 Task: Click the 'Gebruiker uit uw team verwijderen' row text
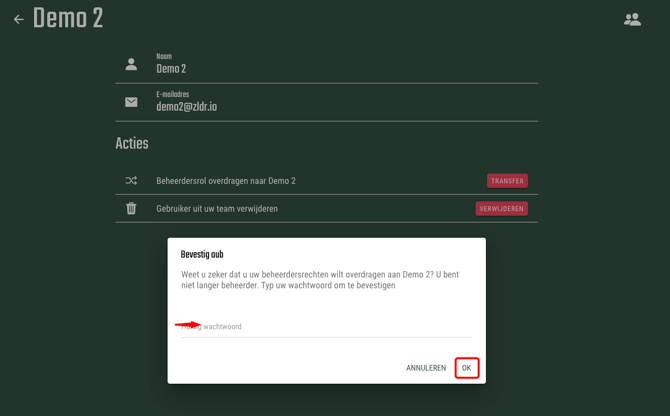[x=217, y=209]
